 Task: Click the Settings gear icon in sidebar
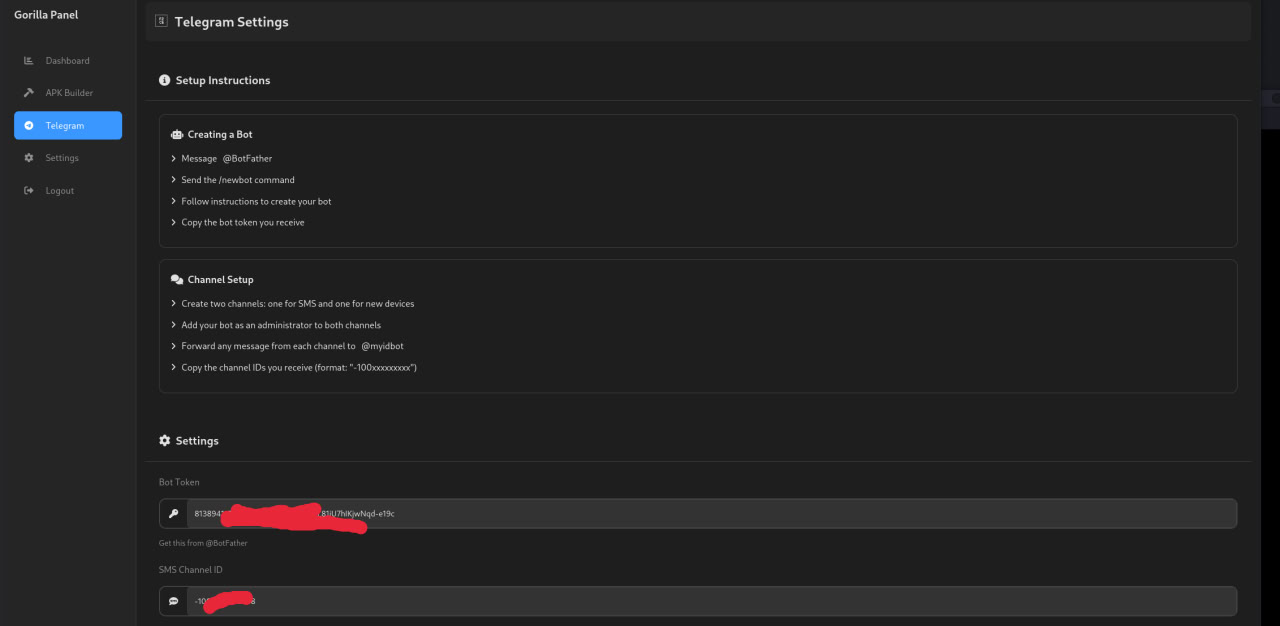pyautogui.click(x=29, y=158)
